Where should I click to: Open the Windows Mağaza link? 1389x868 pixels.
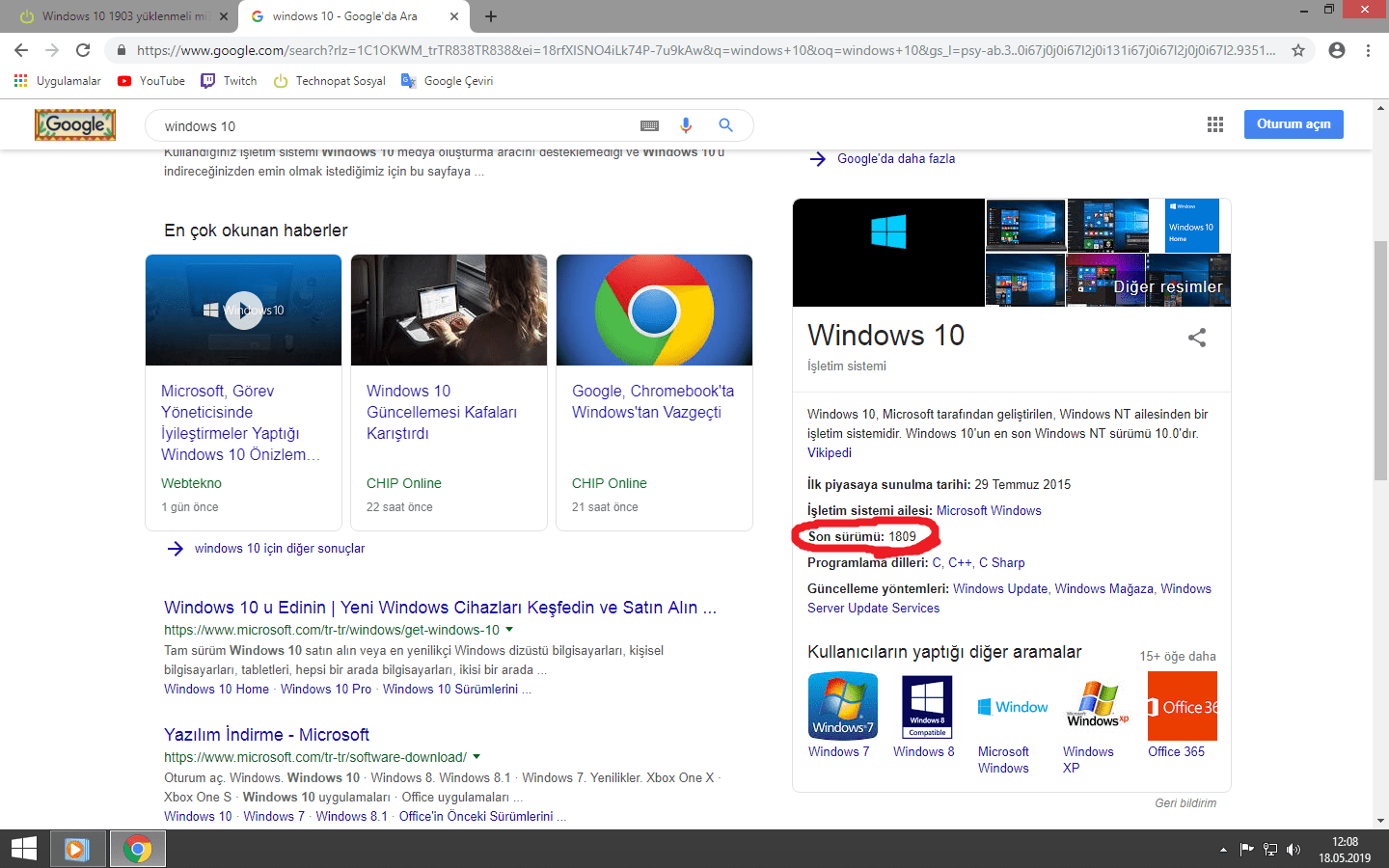point(1103,589)
